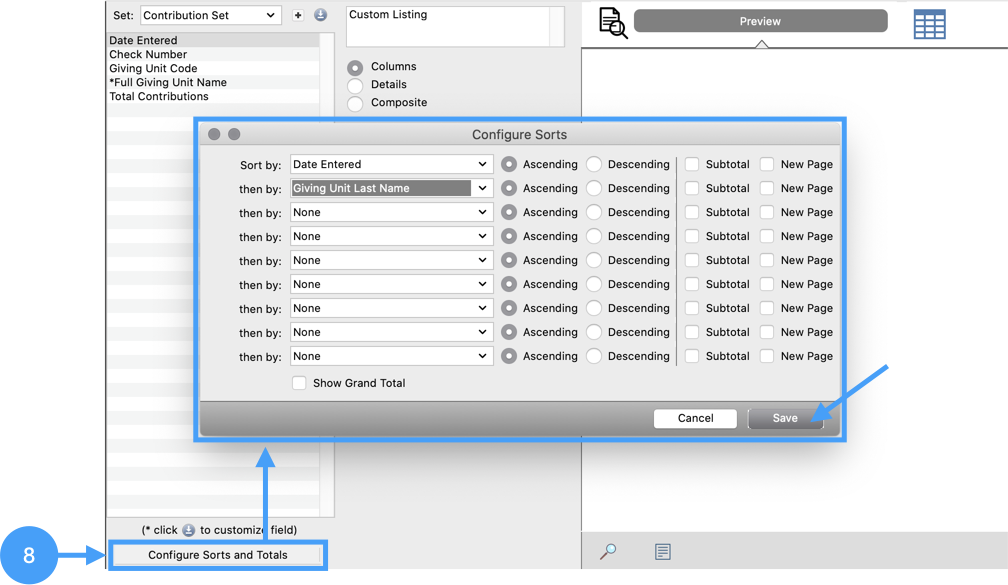
Task: Click the document with magnifier icon left of Preview
Action: [612, 22]
